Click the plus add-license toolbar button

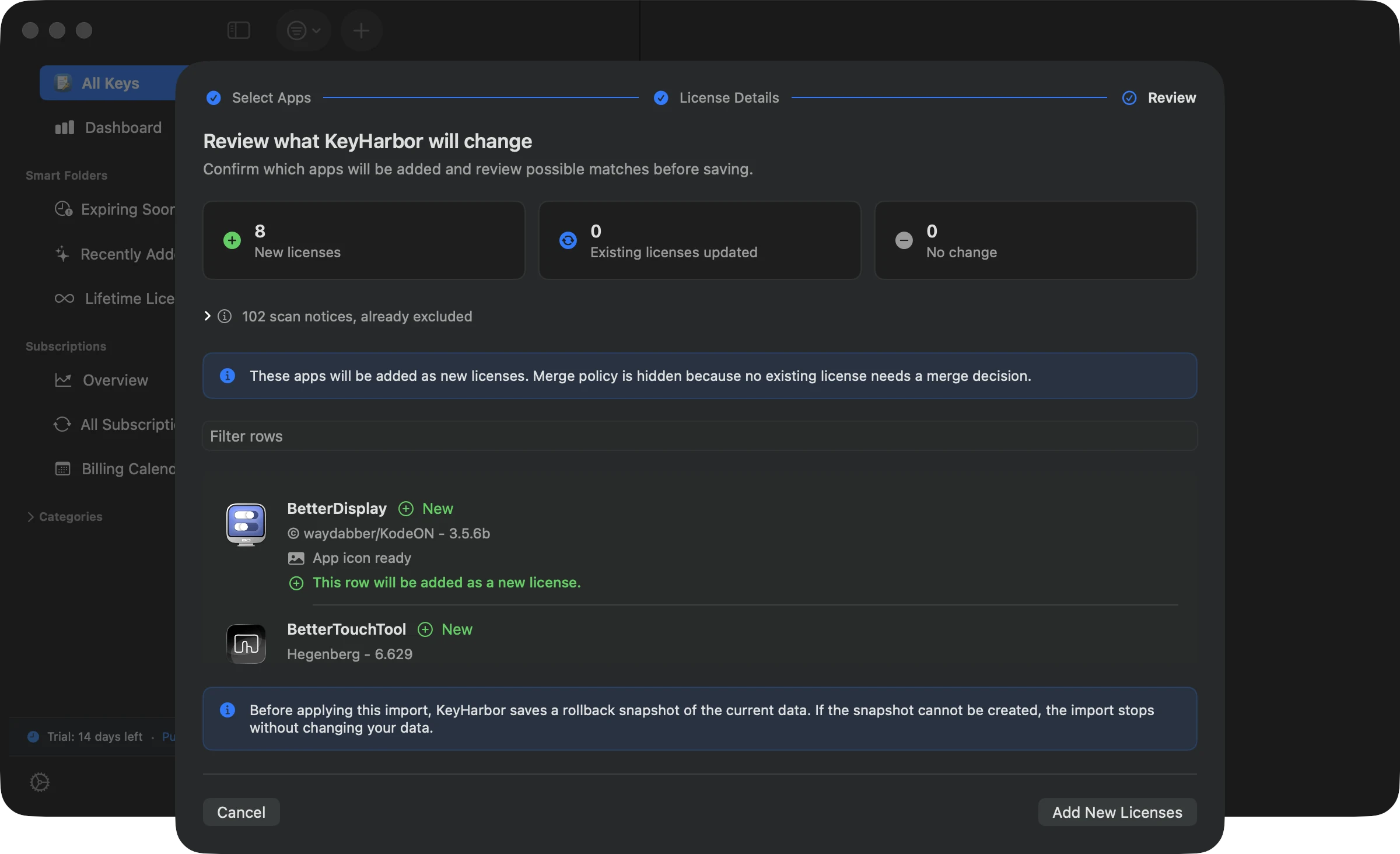[361, 30]
